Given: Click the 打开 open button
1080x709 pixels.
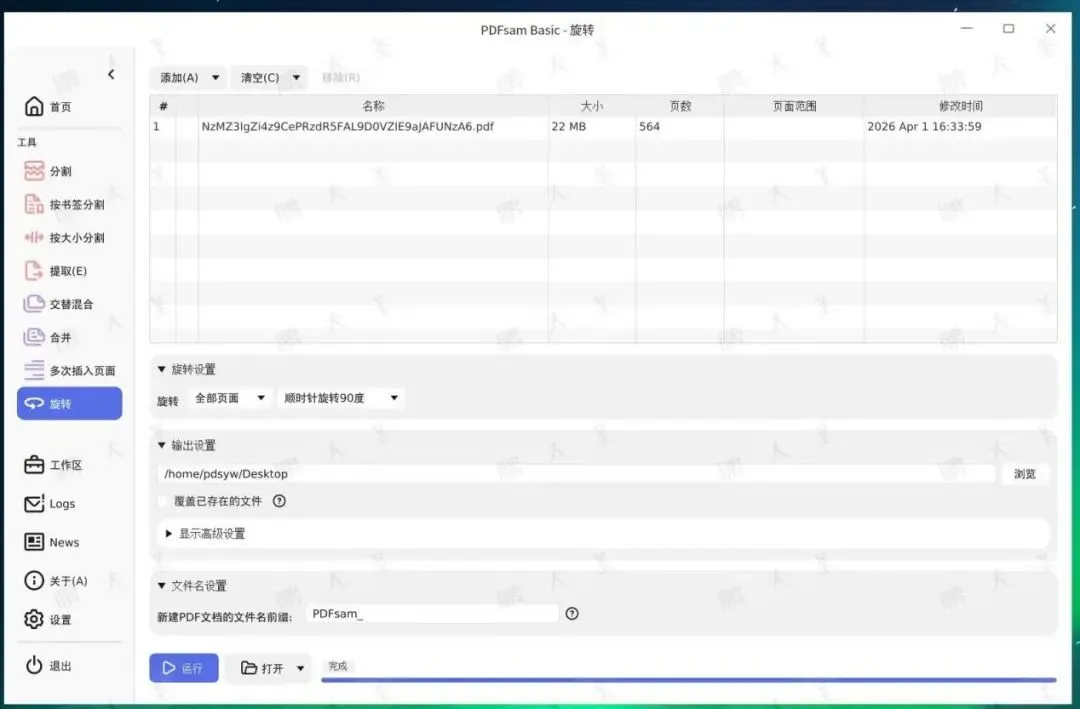Looking at the screenshot, I should [x=262, y=668].
